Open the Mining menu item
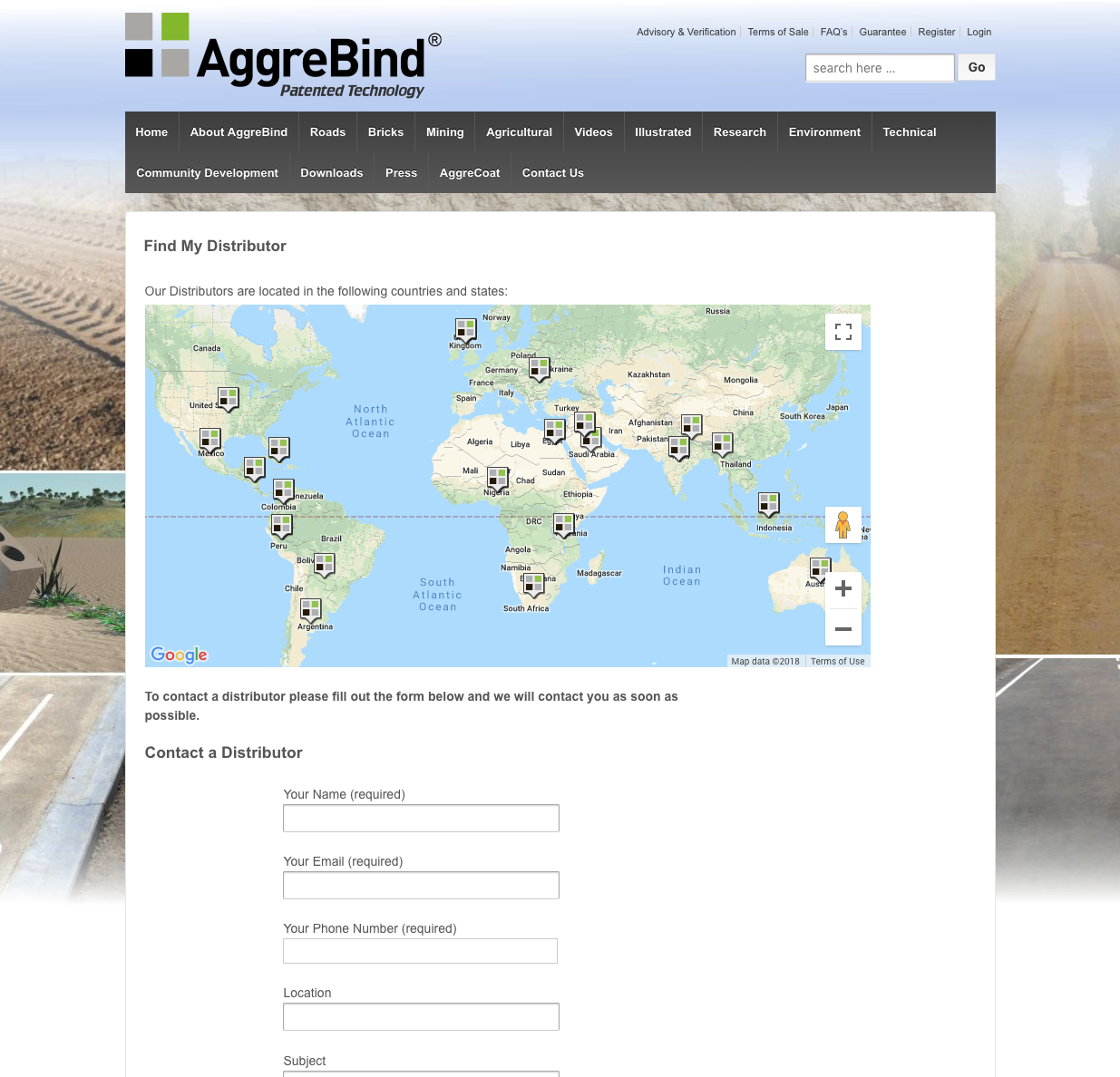 pyautogui.click(x=444, y=132)
